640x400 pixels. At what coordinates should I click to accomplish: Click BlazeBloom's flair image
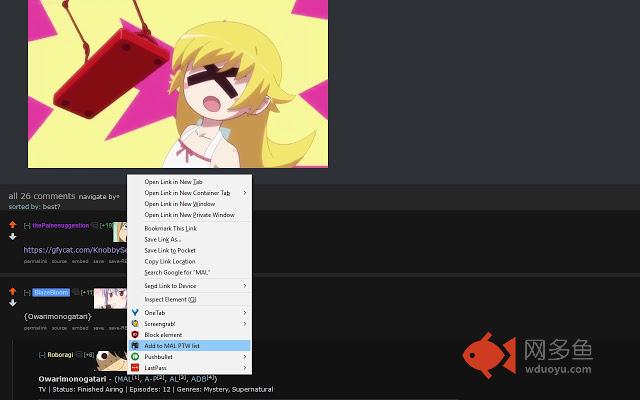[110, 298]
